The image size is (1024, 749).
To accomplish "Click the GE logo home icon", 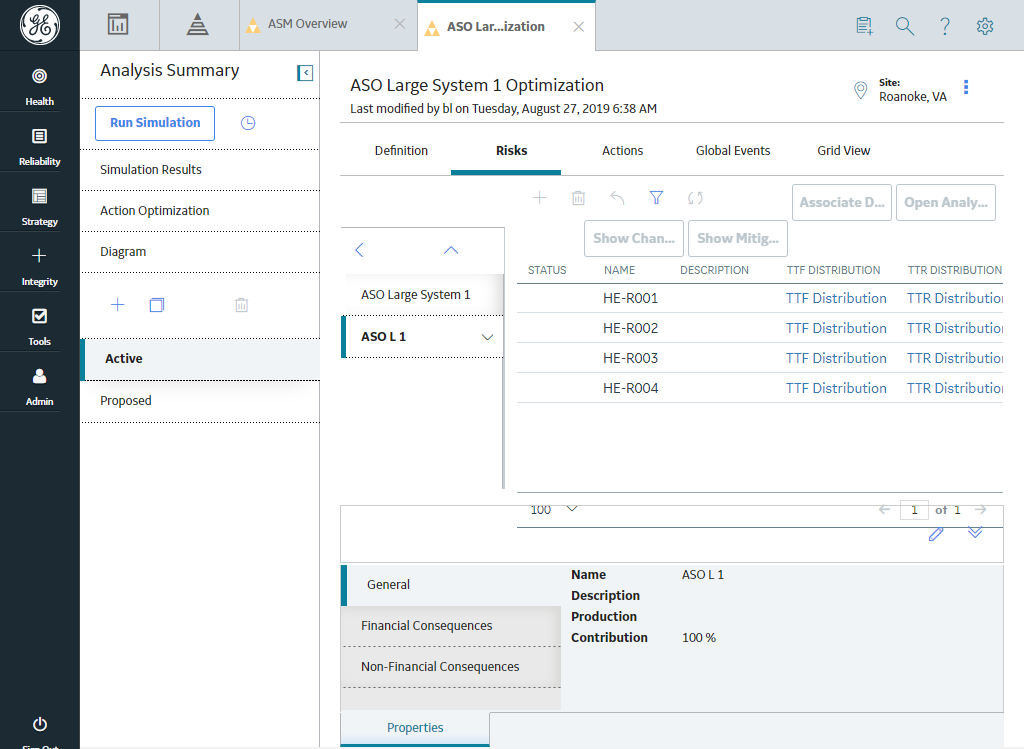I will pyautogui.click(x=40, y=25).
